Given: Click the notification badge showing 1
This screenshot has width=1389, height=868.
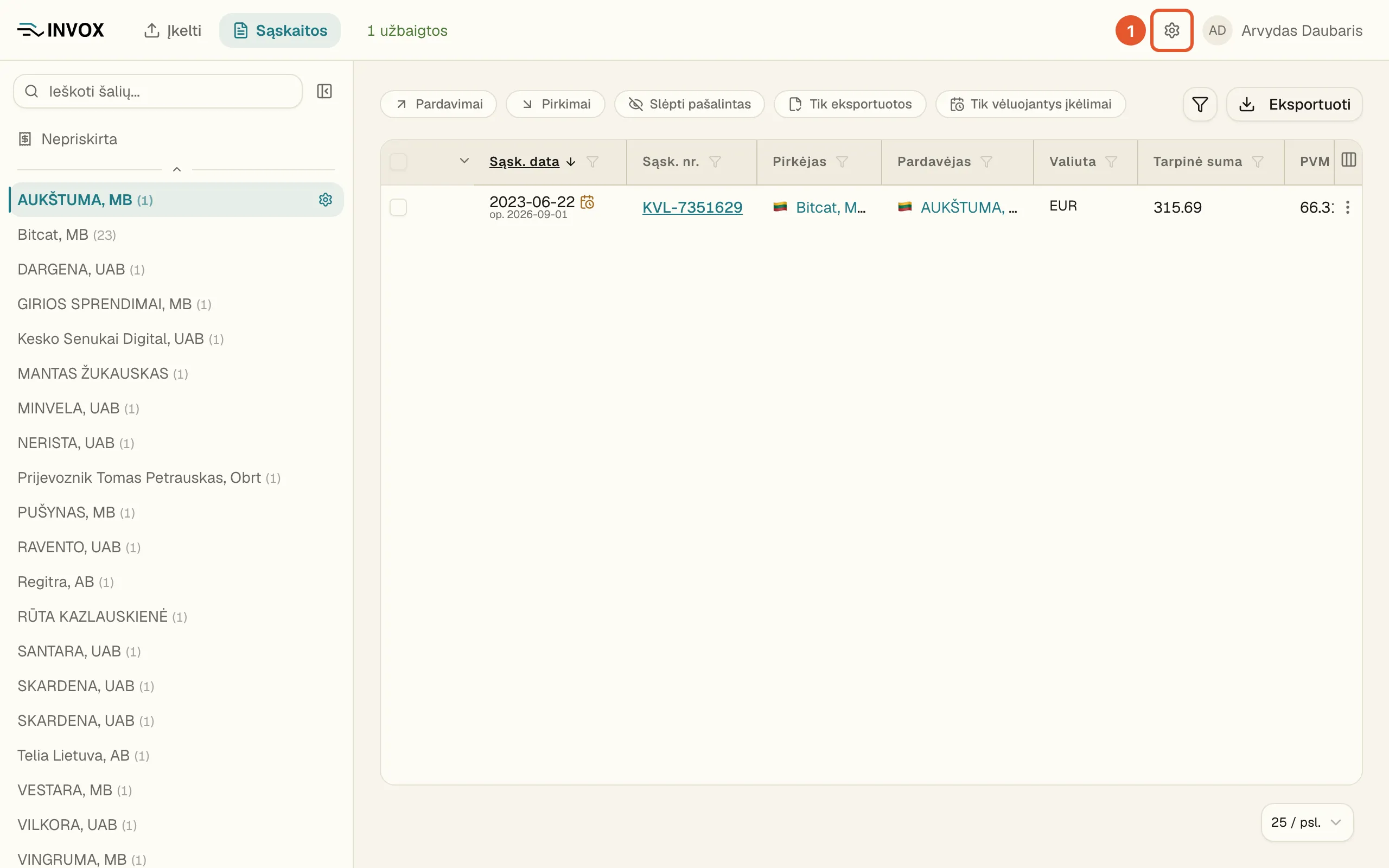Looking at the screenshot, I should [x=1130, y=30].
